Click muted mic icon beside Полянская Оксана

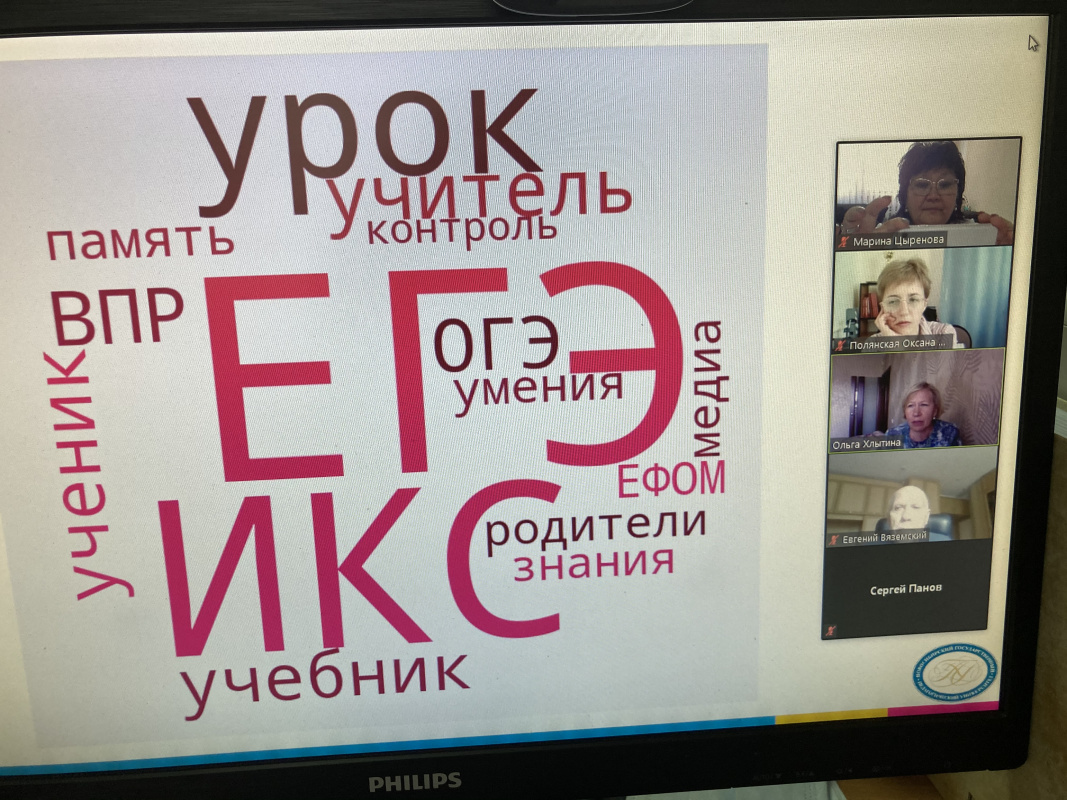click(x=840, y=345)
